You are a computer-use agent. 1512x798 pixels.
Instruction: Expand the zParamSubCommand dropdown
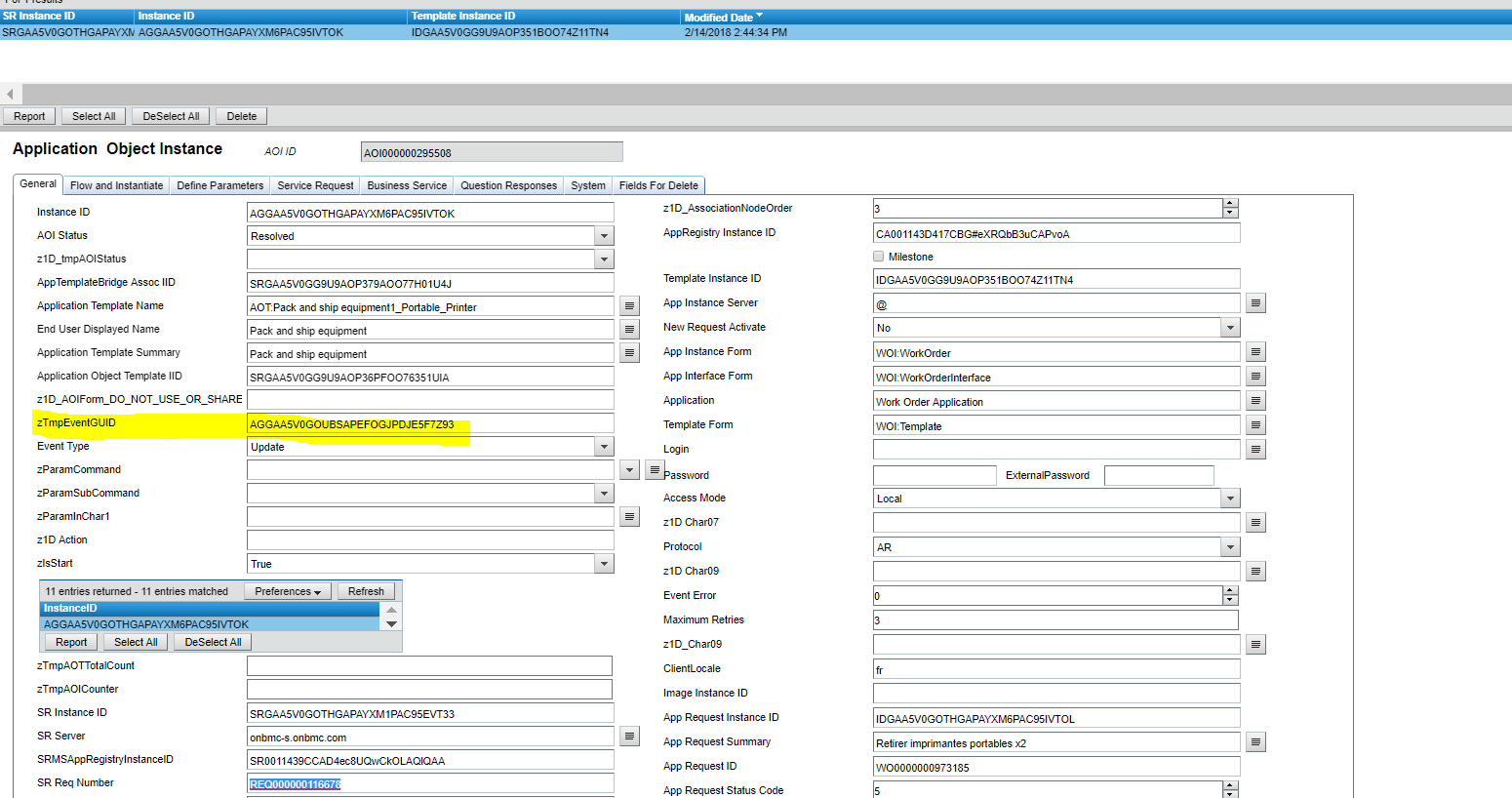tap(605, 494)
